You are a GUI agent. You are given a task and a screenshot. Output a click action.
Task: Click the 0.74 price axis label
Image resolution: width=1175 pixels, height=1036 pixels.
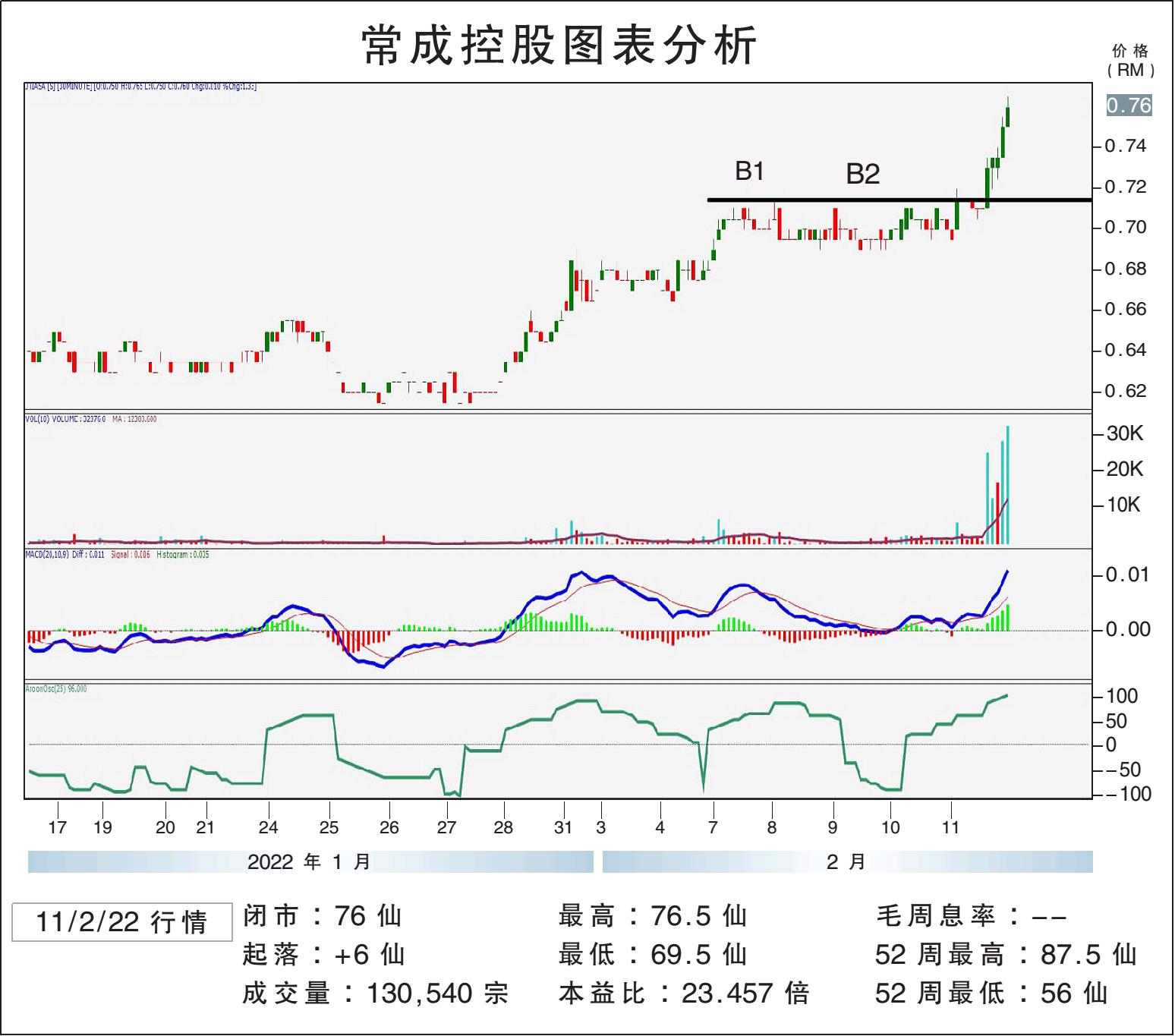pos(1126,146)
